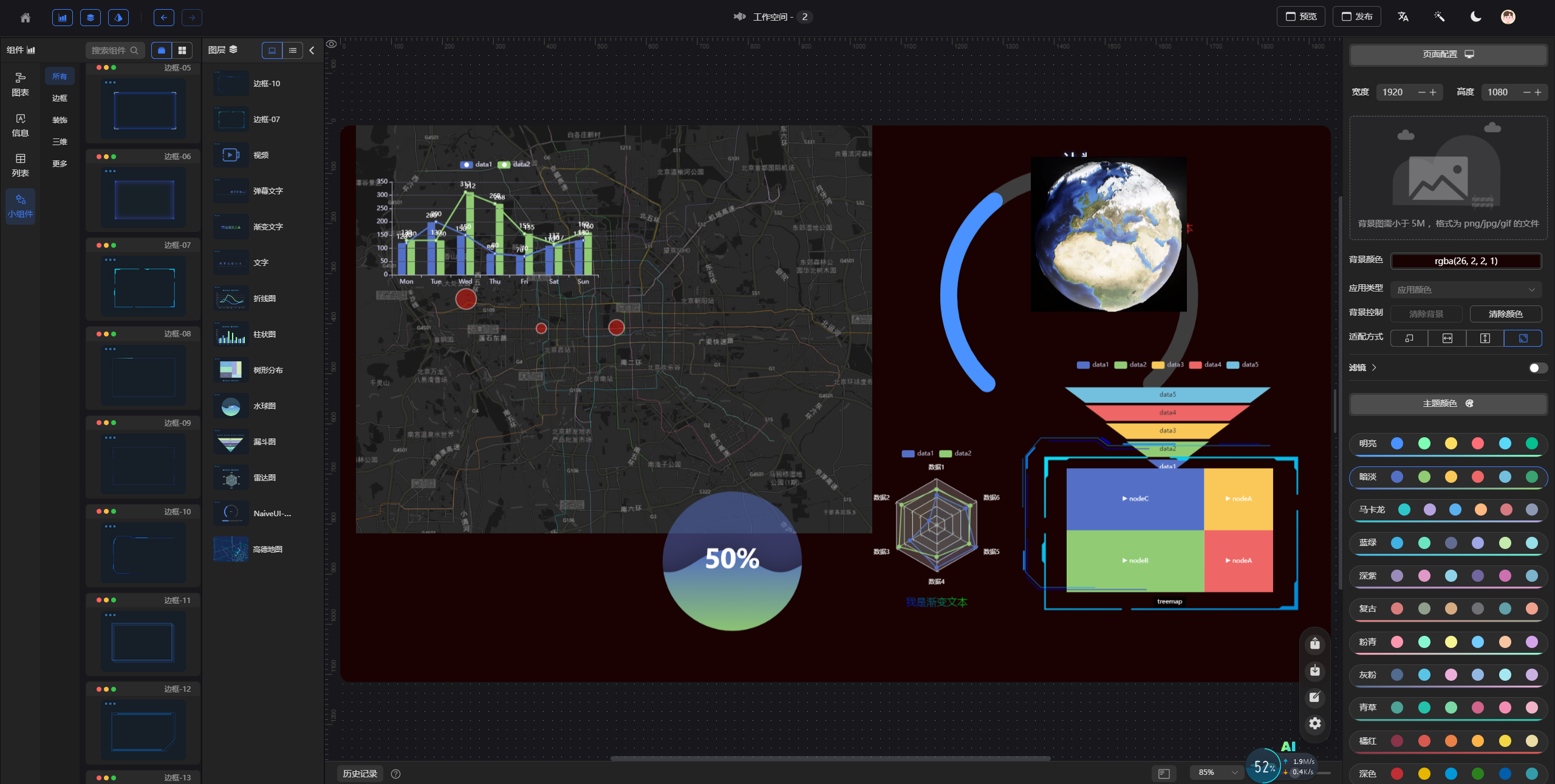
Task: Collapse the layers panel chevron
Action: [x=312, y=50]
